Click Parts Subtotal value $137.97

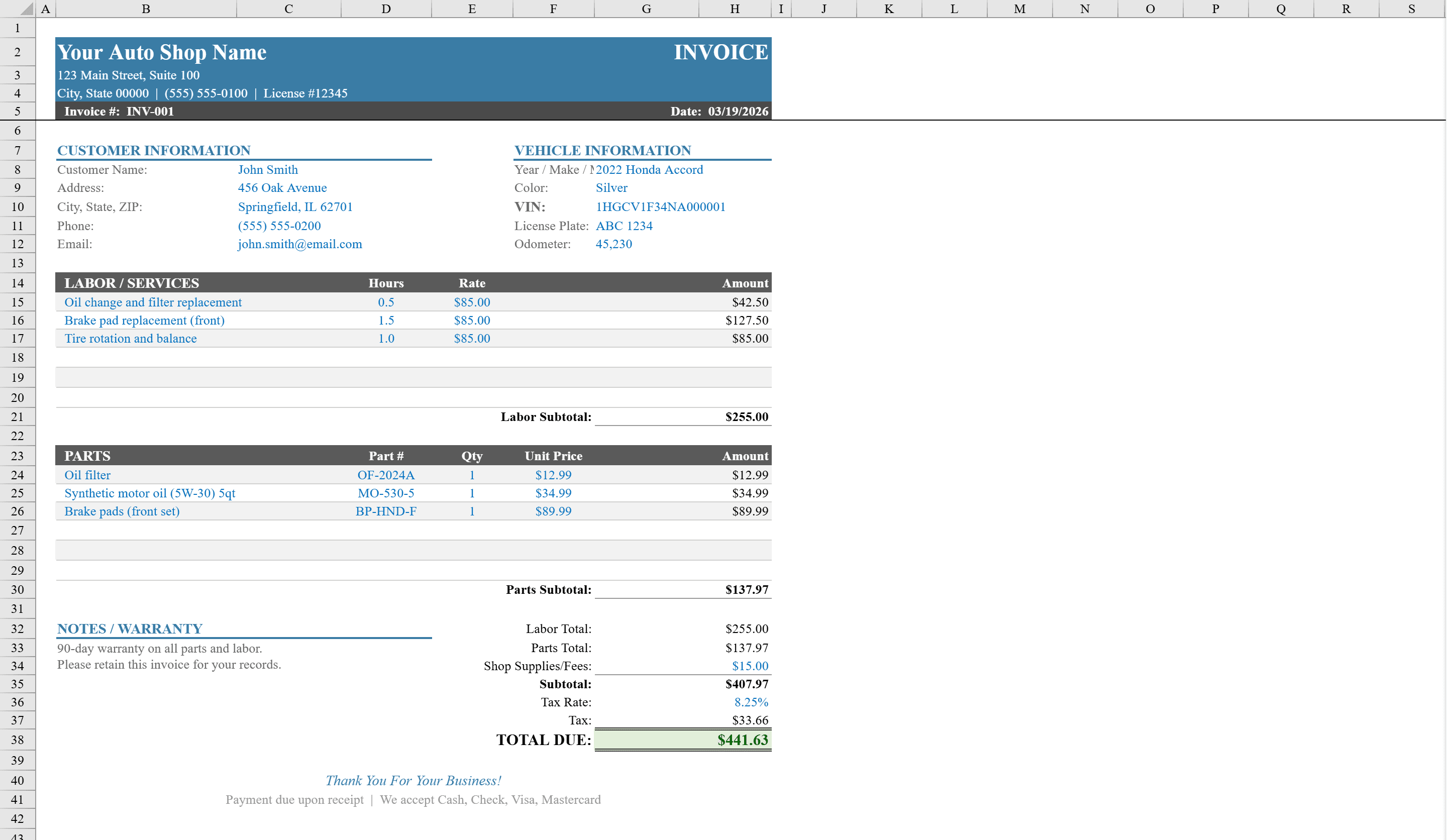(747, 590)
